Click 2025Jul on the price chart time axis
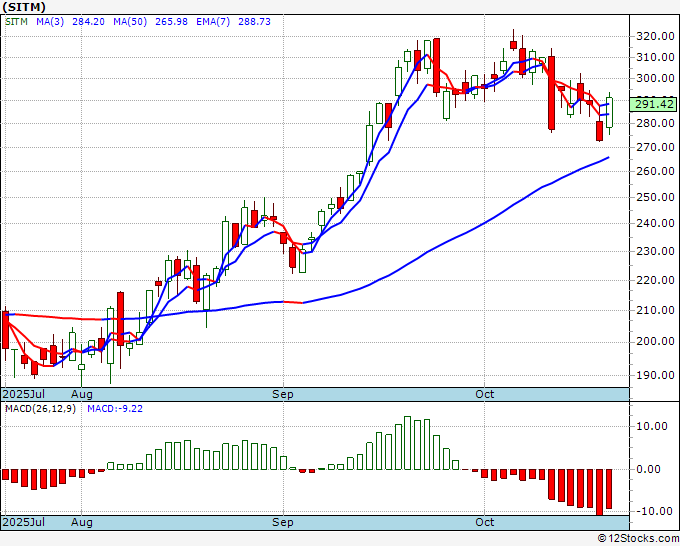680x546 pixels. tap(24, 394)
